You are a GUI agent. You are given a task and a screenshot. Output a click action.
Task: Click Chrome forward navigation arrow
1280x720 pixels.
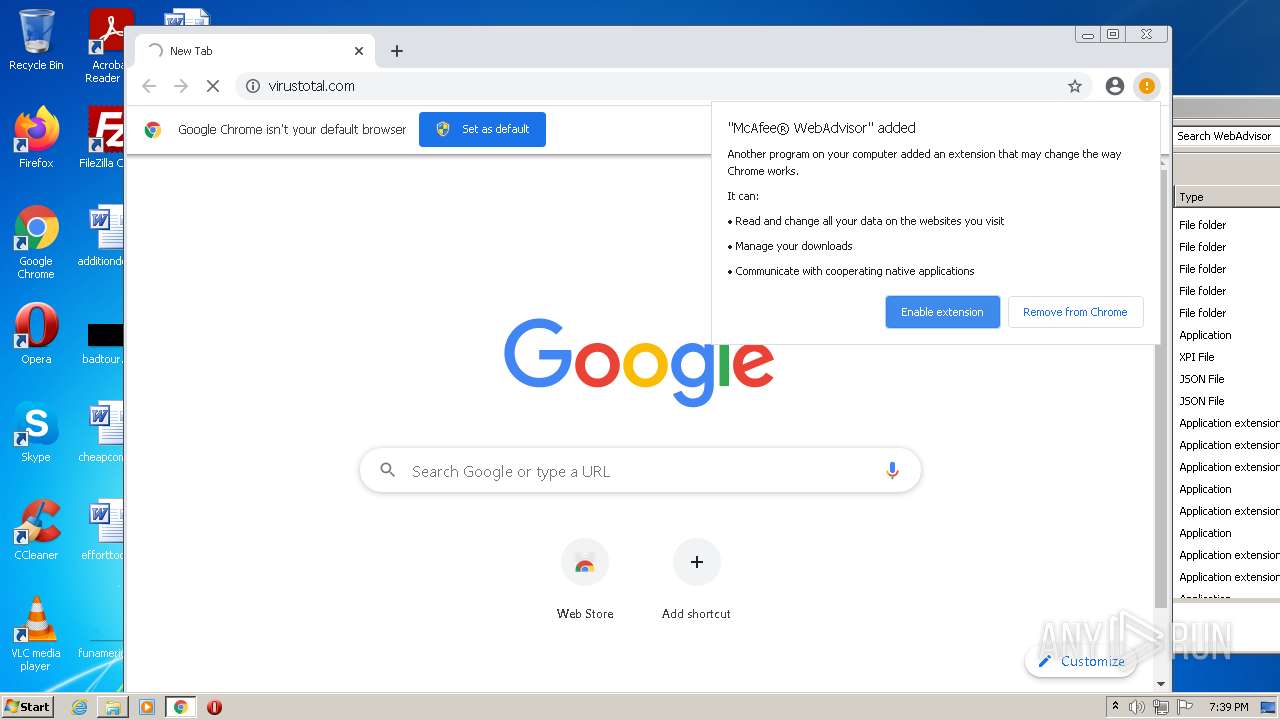point(181,86)
